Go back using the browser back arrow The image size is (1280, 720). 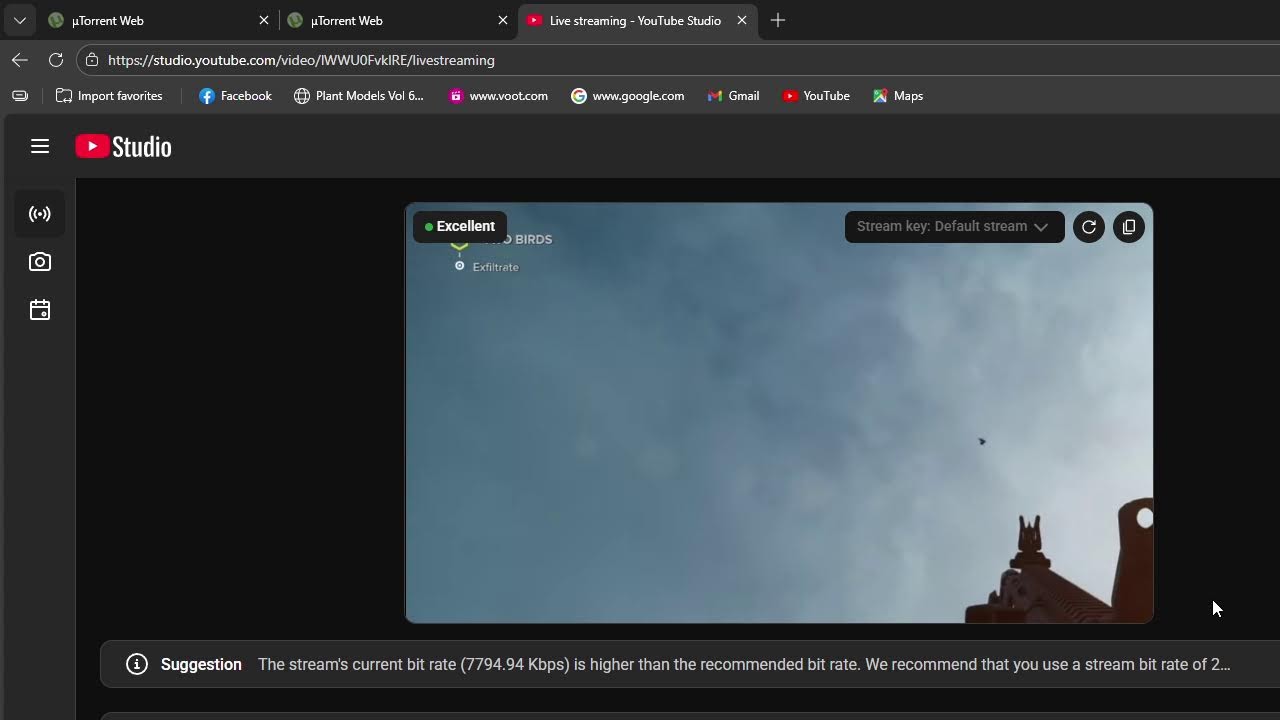20,60
